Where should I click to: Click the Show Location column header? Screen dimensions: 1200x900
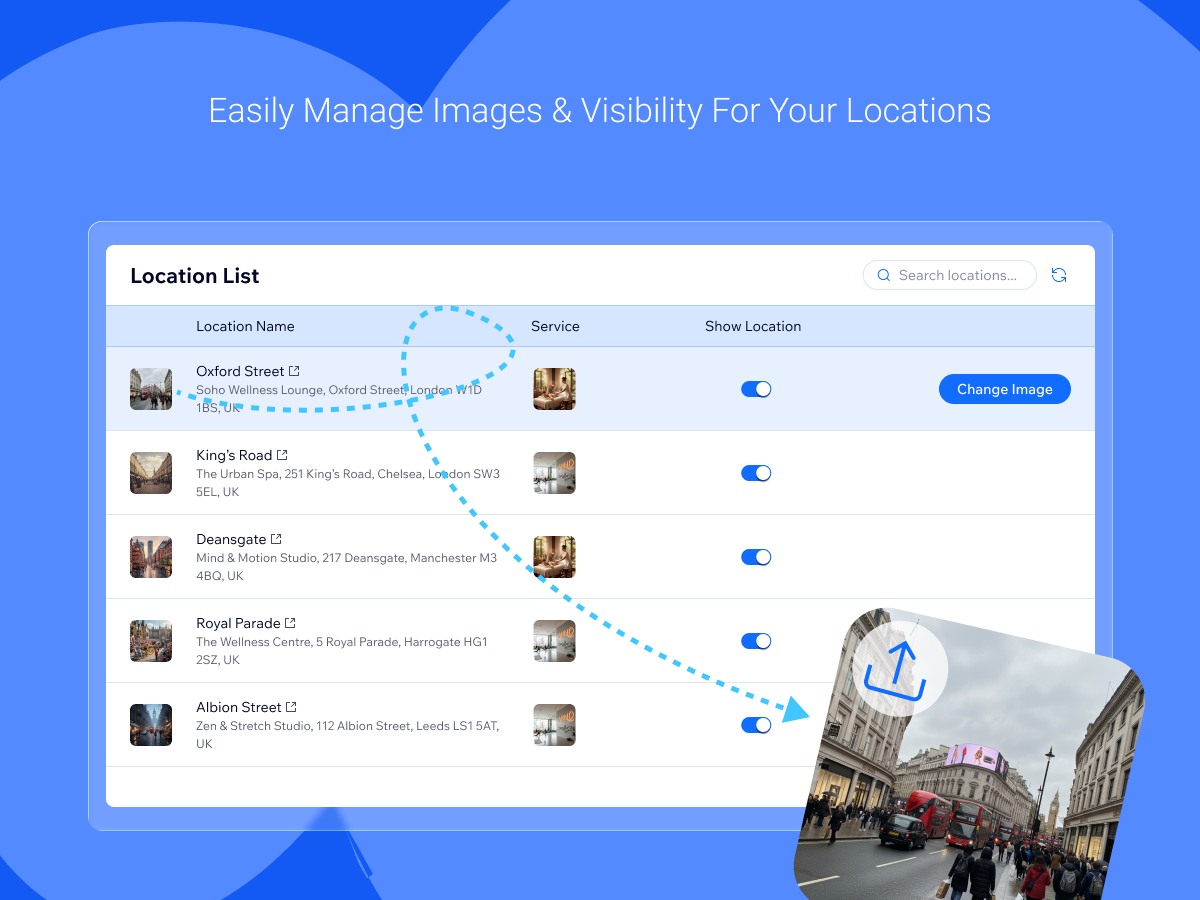click(x=753, y=326)
